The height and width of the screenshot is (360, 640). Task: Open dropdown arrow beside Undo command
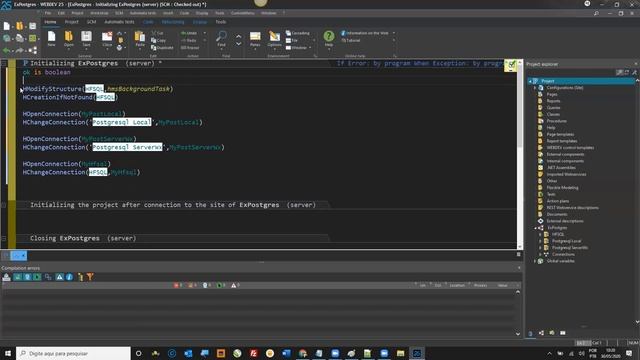205,33
